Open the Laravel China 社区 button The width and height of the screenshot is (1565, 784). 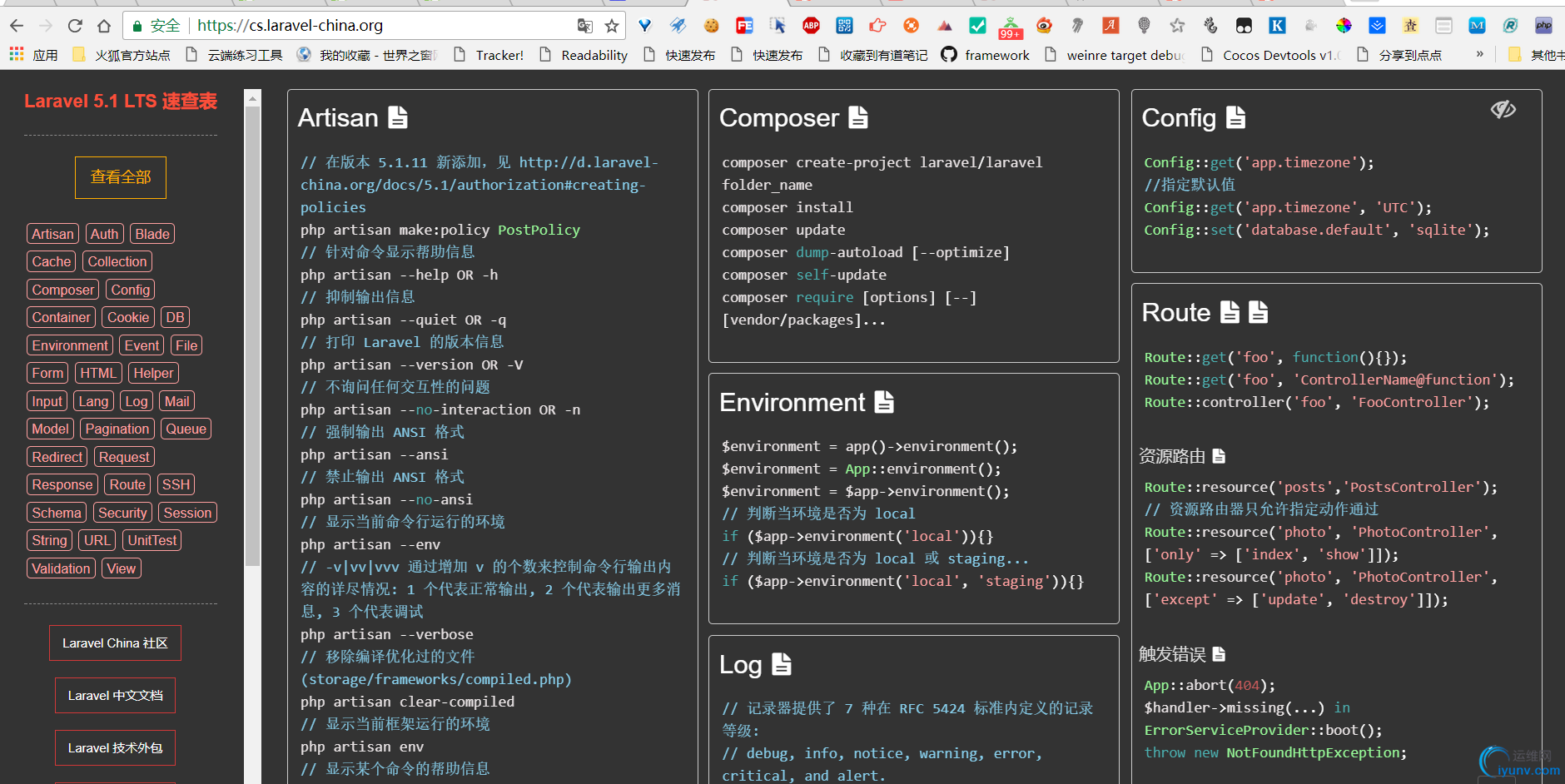tap(115, 643)
